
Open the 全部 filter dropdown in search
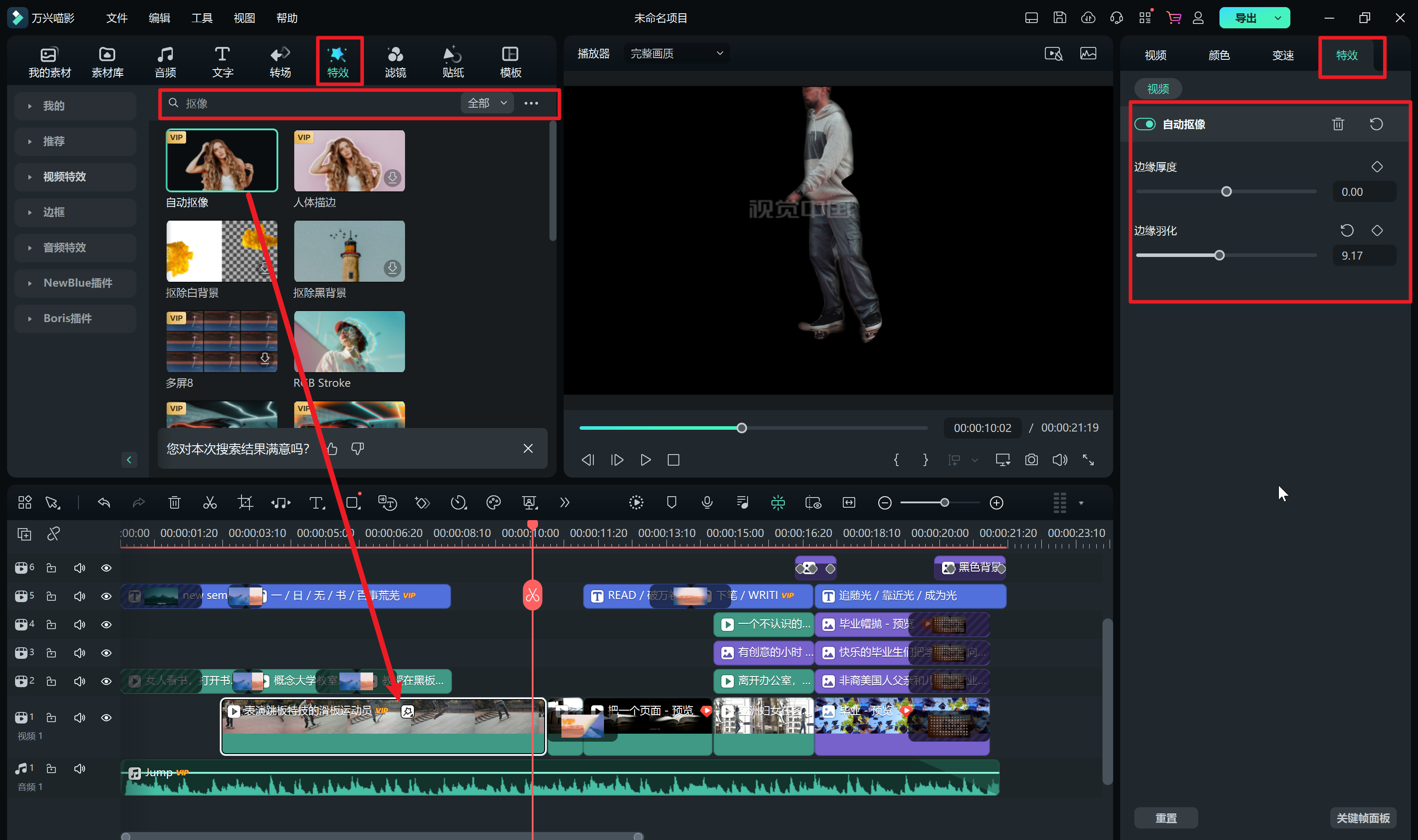click(x=487, y=103)
